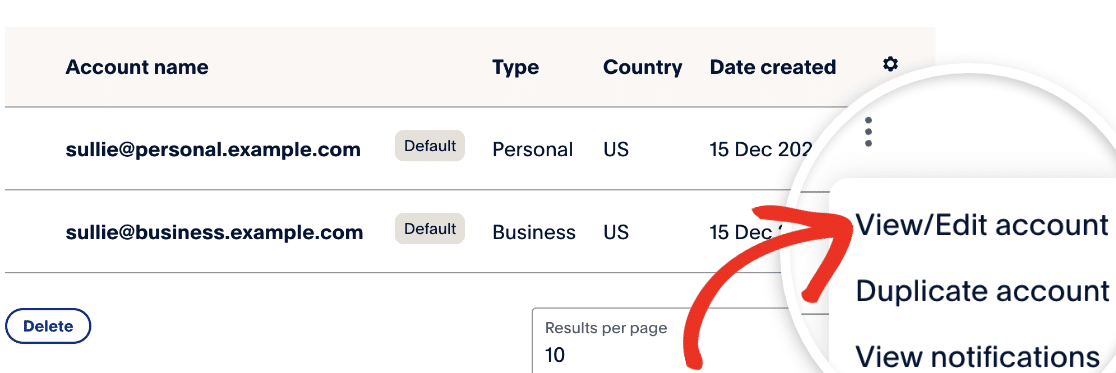The width and height of the screenshot is (1116, 373).
Task: Sort by the Account name column header
Action: click(x=137, y=68)
